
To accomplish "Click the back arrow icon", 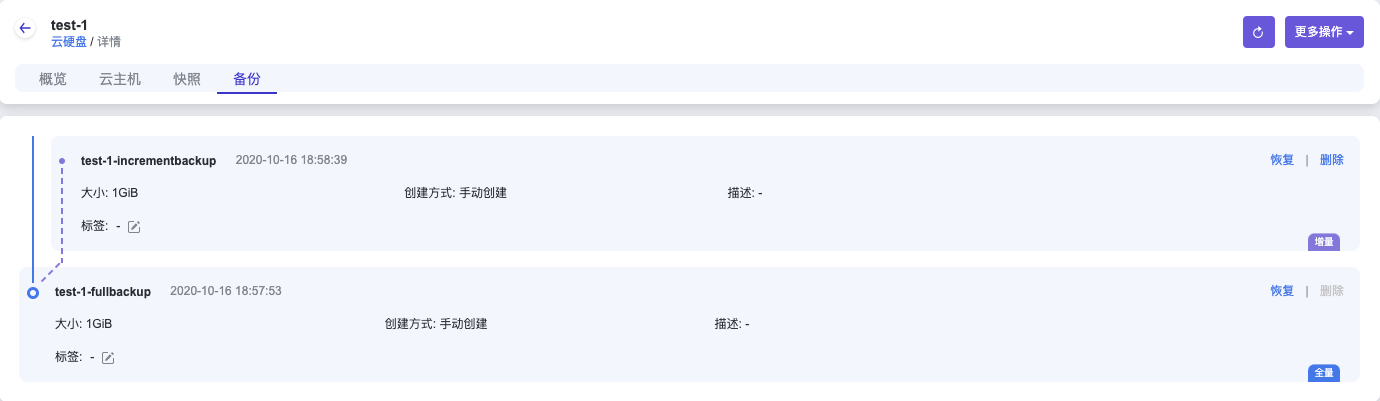I will [25, 29].
